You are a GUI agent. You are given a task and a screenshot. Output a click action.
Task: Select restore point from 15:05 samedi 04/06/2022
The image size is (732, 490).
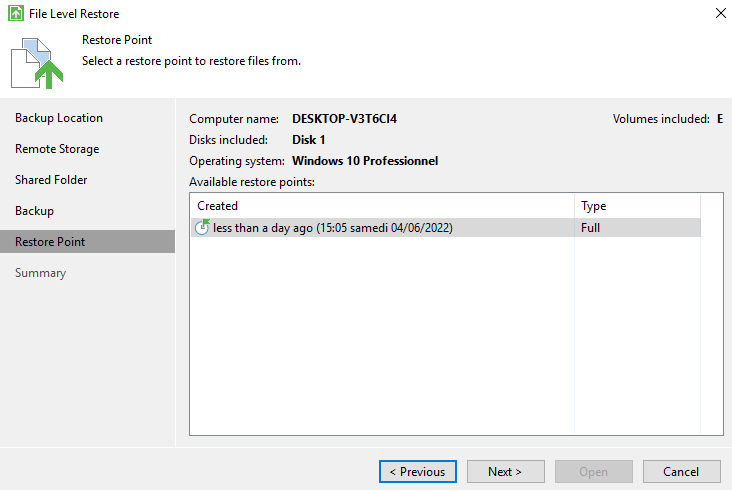coord(446,228)
